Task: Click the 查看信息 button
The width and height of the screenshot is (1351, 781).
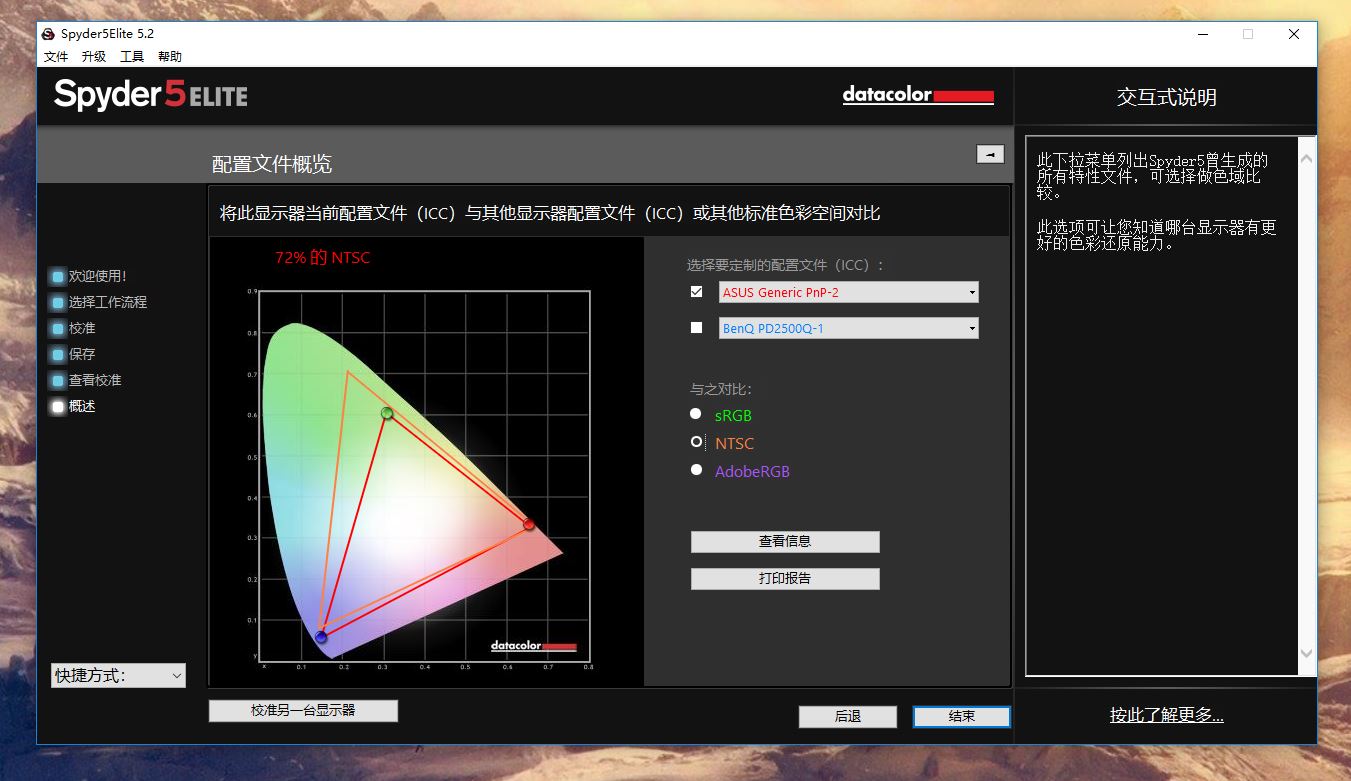Action: [x=784, y=542]
